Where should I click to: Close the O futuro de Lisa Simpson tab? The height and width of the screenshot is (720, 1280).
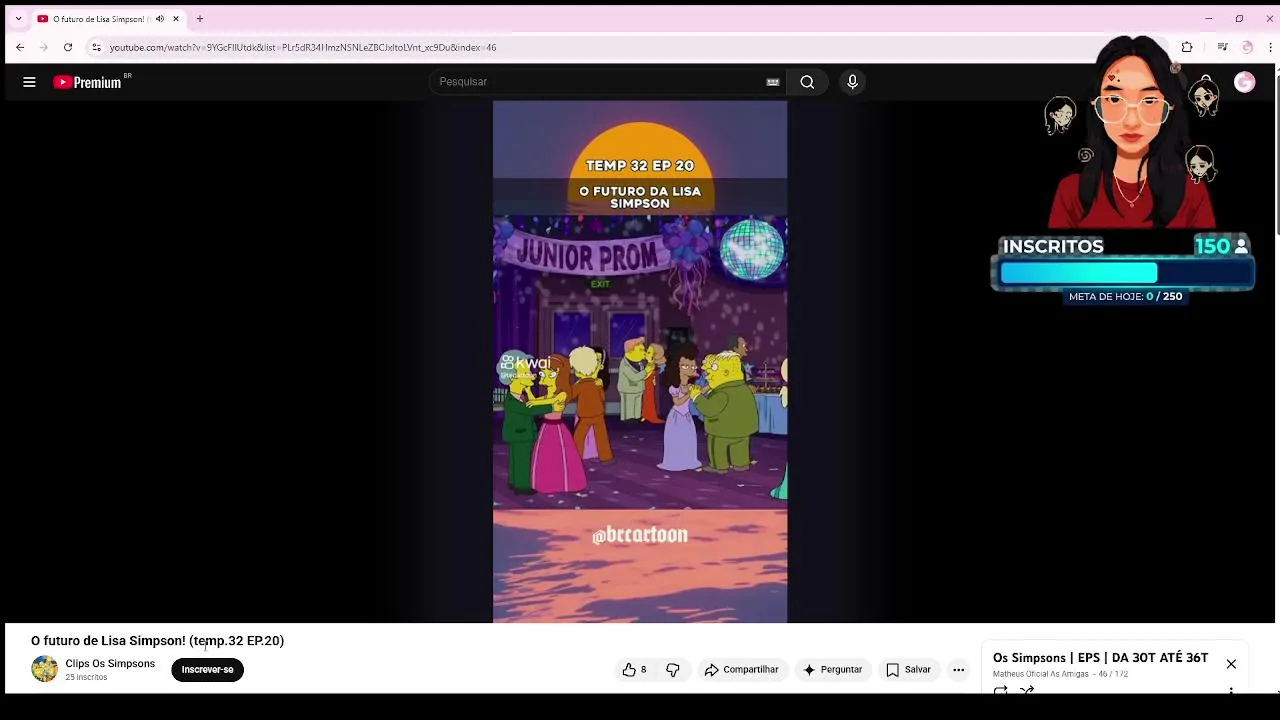[176, 19]
